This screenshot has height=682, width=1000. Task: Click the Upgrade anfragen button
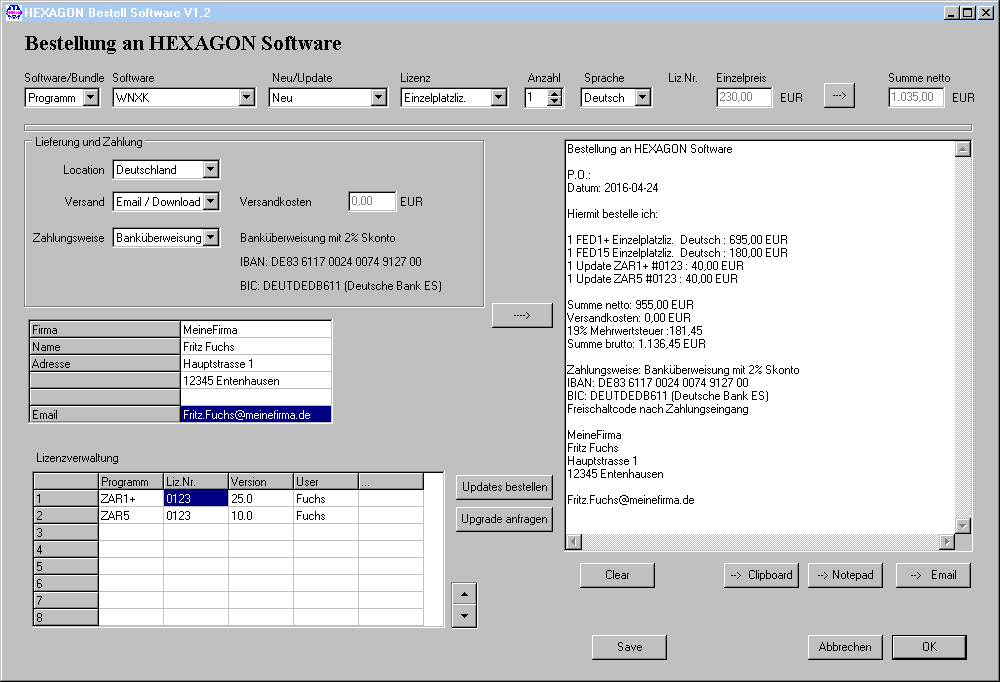click(x=504, y=519)
